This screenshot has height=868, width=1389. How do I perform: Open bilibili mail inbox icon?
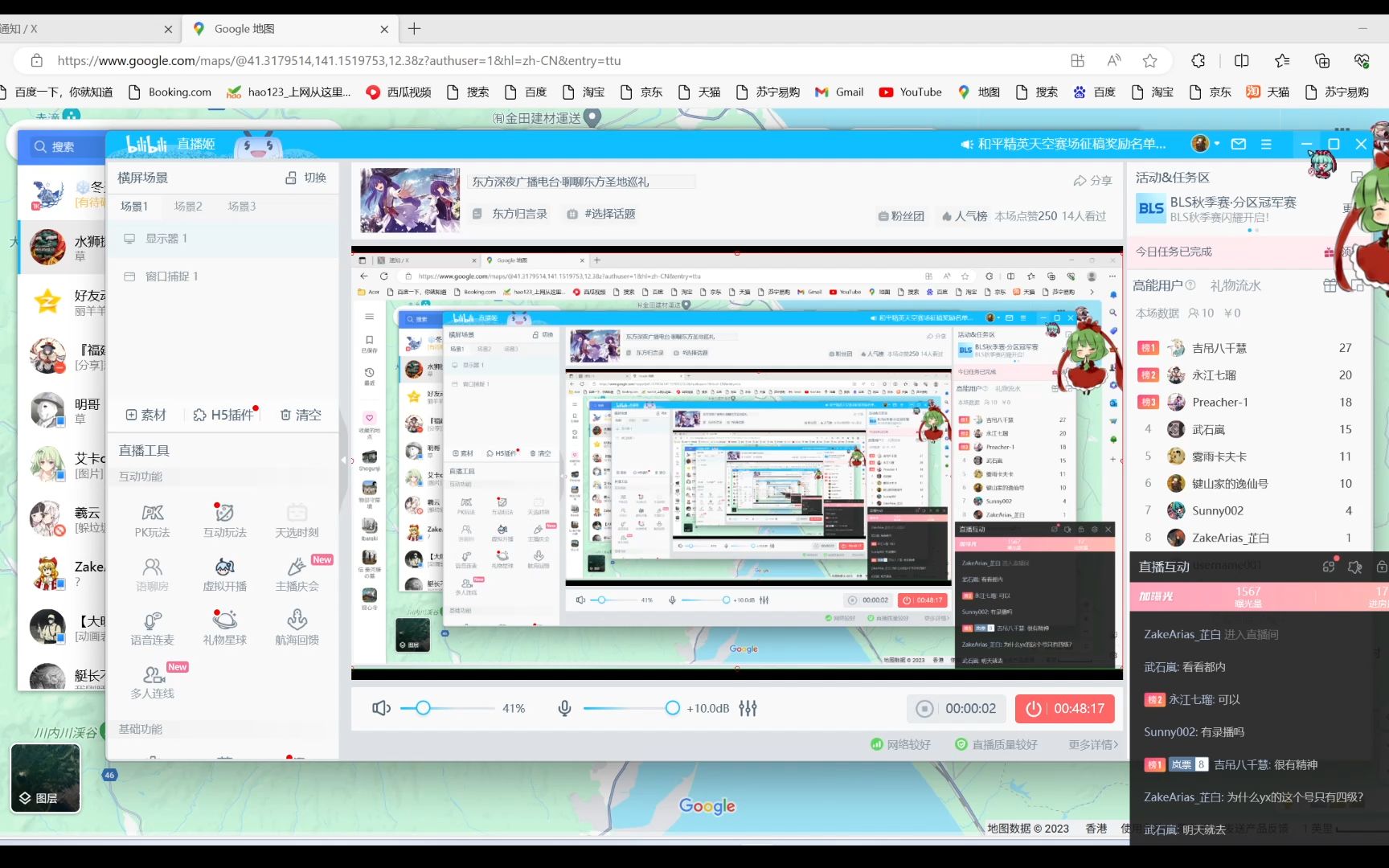click(1239, 144)
